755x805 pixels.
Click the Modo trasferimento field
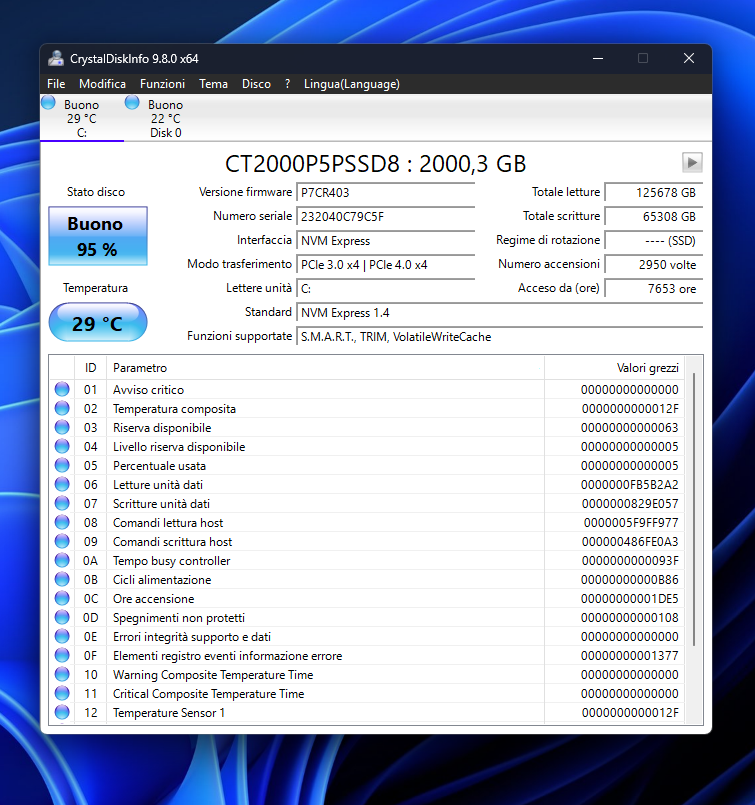click(x=385, y=265)
